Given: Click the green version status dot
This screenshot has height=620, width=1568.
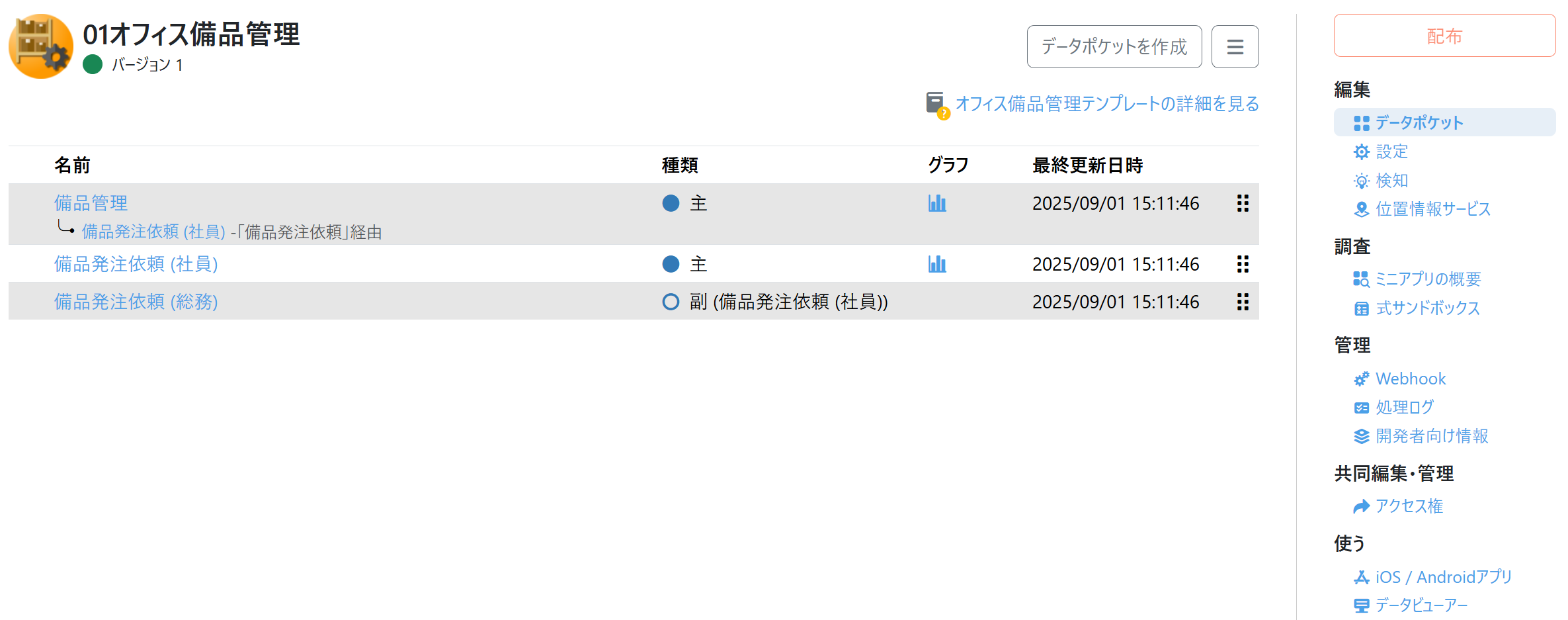Looking at the screenshot, I should 93,64.
